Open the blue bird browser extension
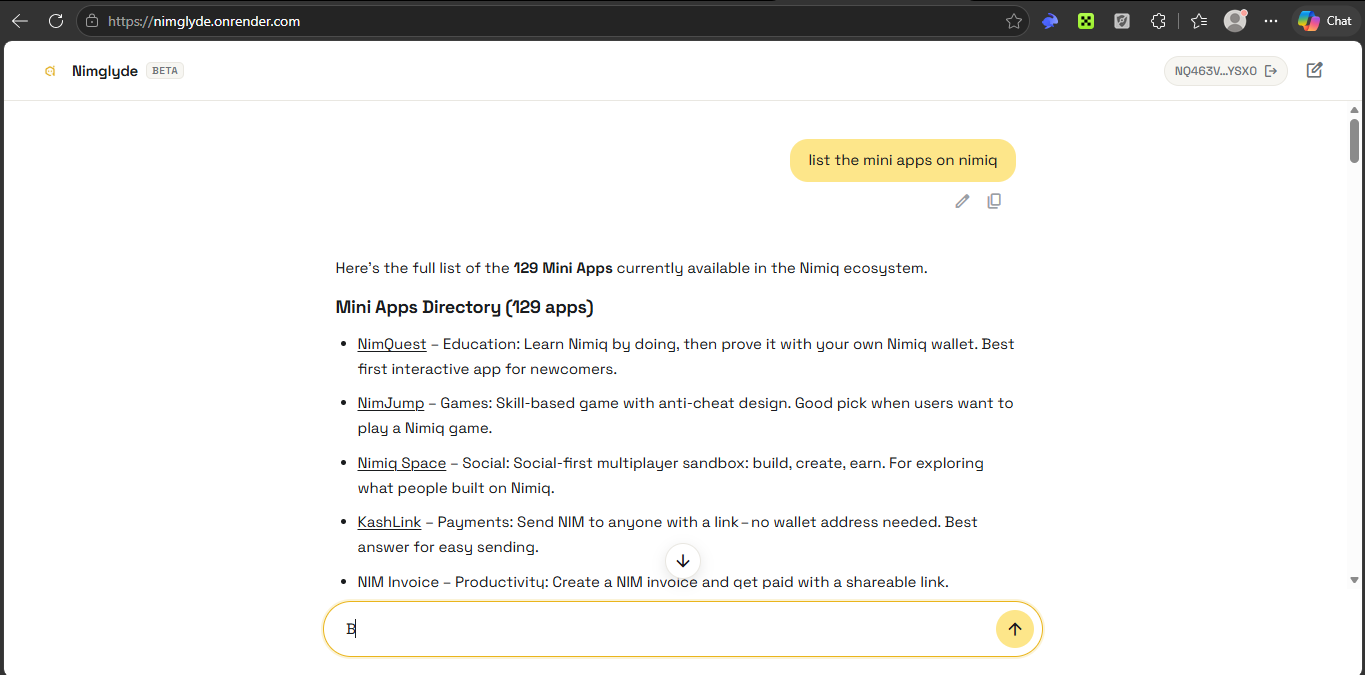 pyautogui.click(x=1050, y=21)
